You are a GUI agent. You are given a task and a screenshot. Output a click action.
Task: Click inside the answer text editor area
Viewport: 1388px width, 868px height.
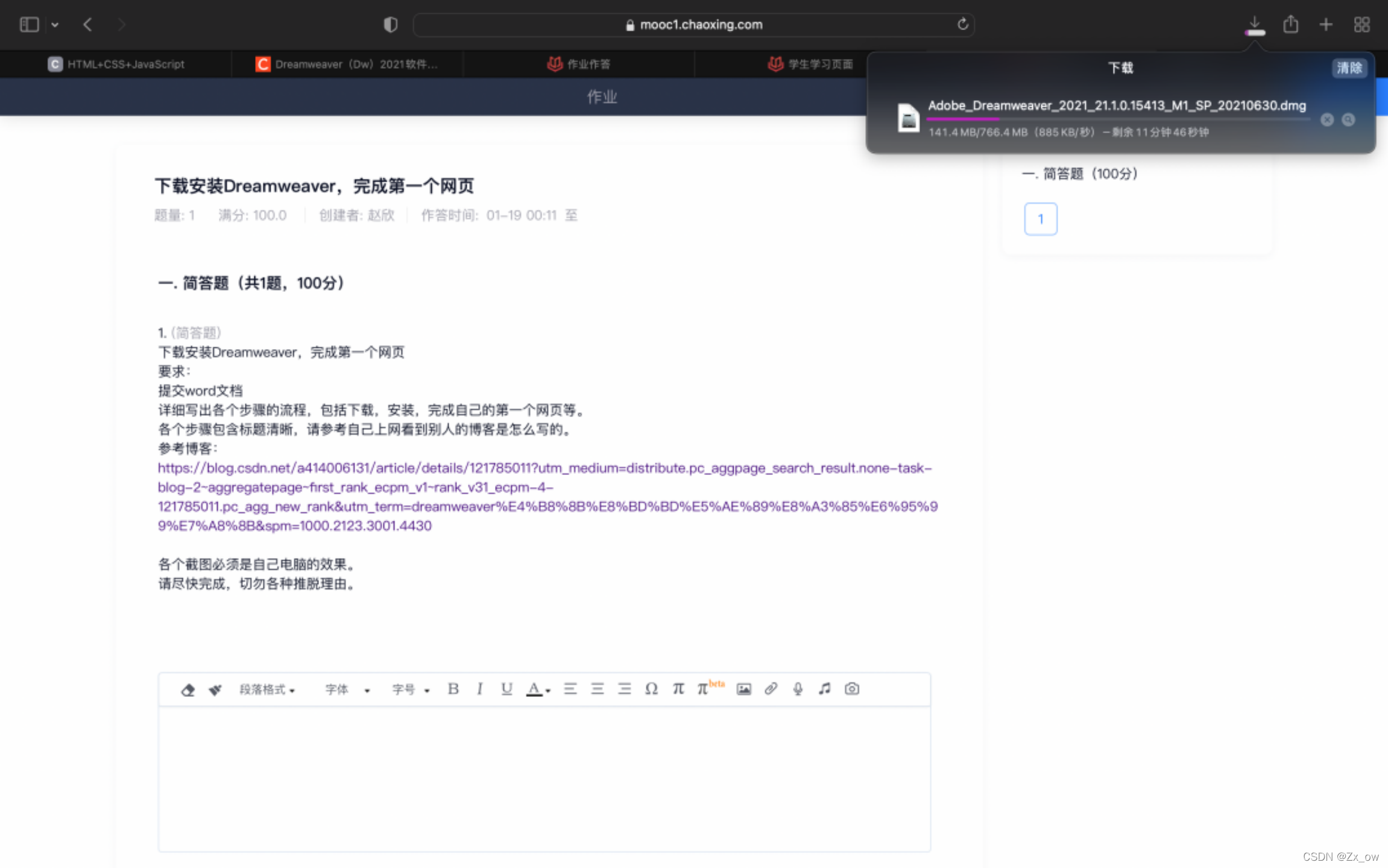click(x=544, y=778)
